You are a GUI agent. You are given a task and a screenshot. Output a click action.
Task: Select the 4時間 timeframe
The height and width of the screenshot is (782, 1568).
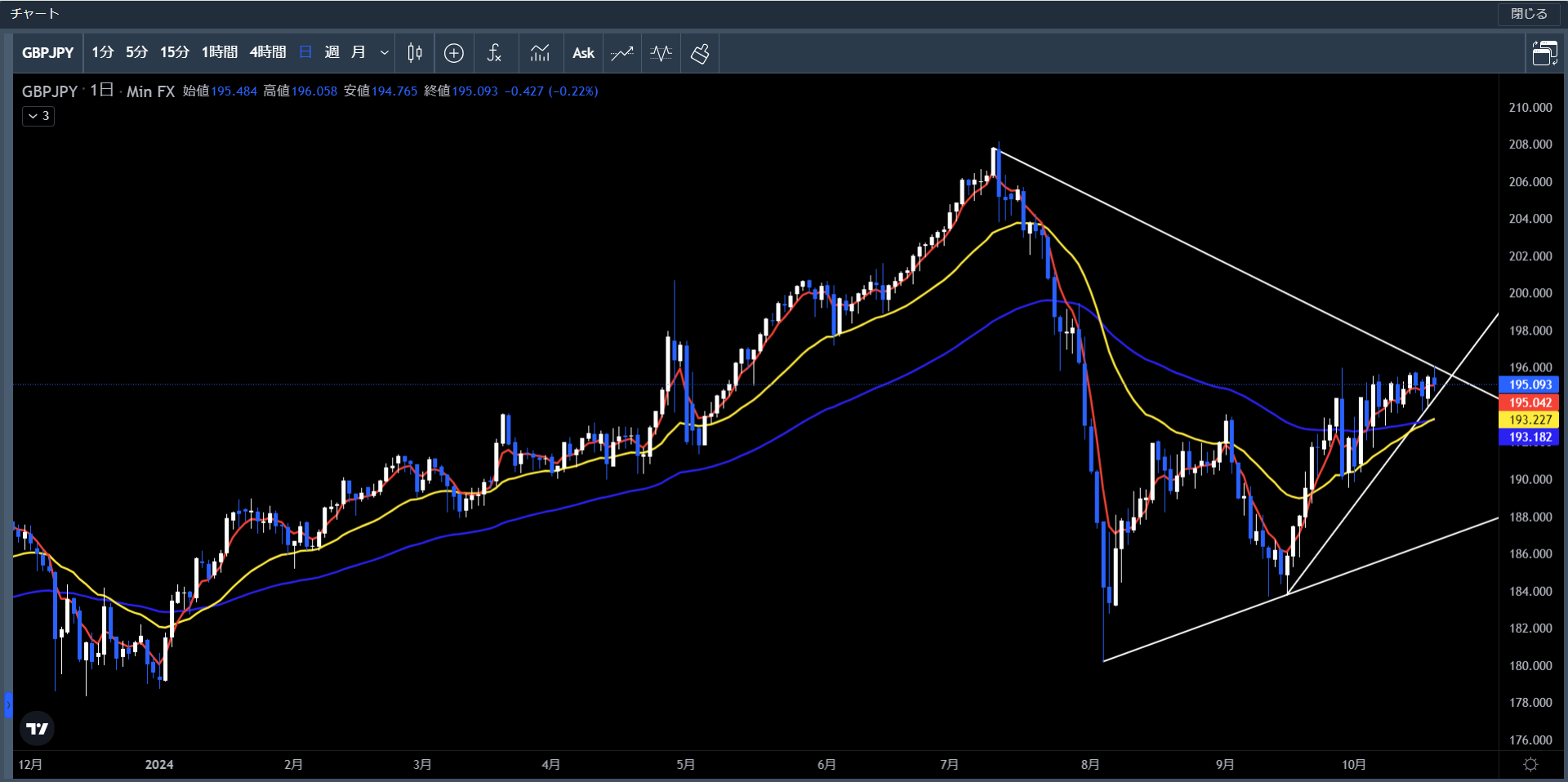[268, 52]
